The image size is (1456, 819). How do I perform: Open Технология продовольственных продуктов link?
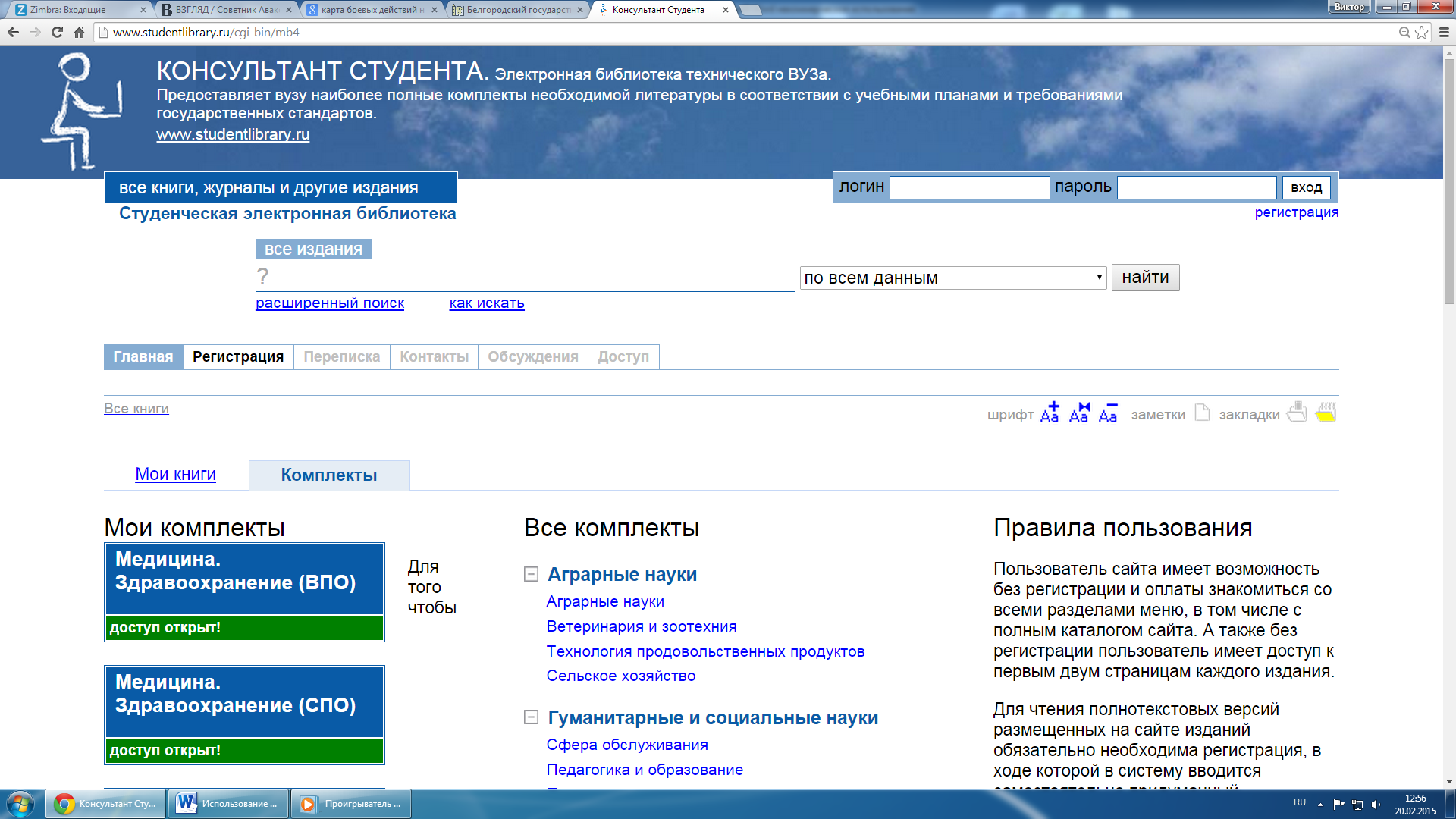705,651
